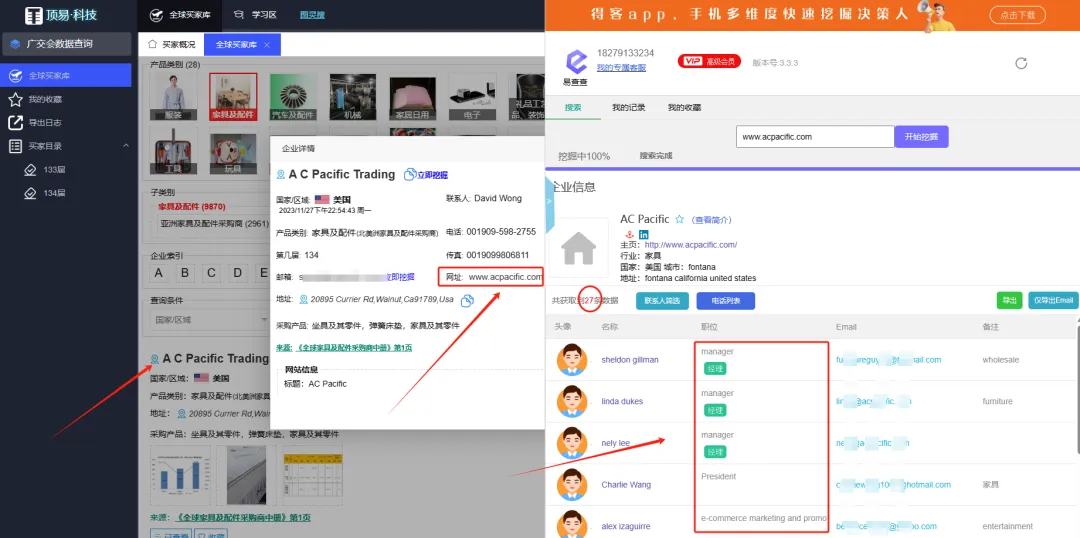Select the 家居日用 product category thumbnail
1080x538 pixels.
click(x=413, y=97)
